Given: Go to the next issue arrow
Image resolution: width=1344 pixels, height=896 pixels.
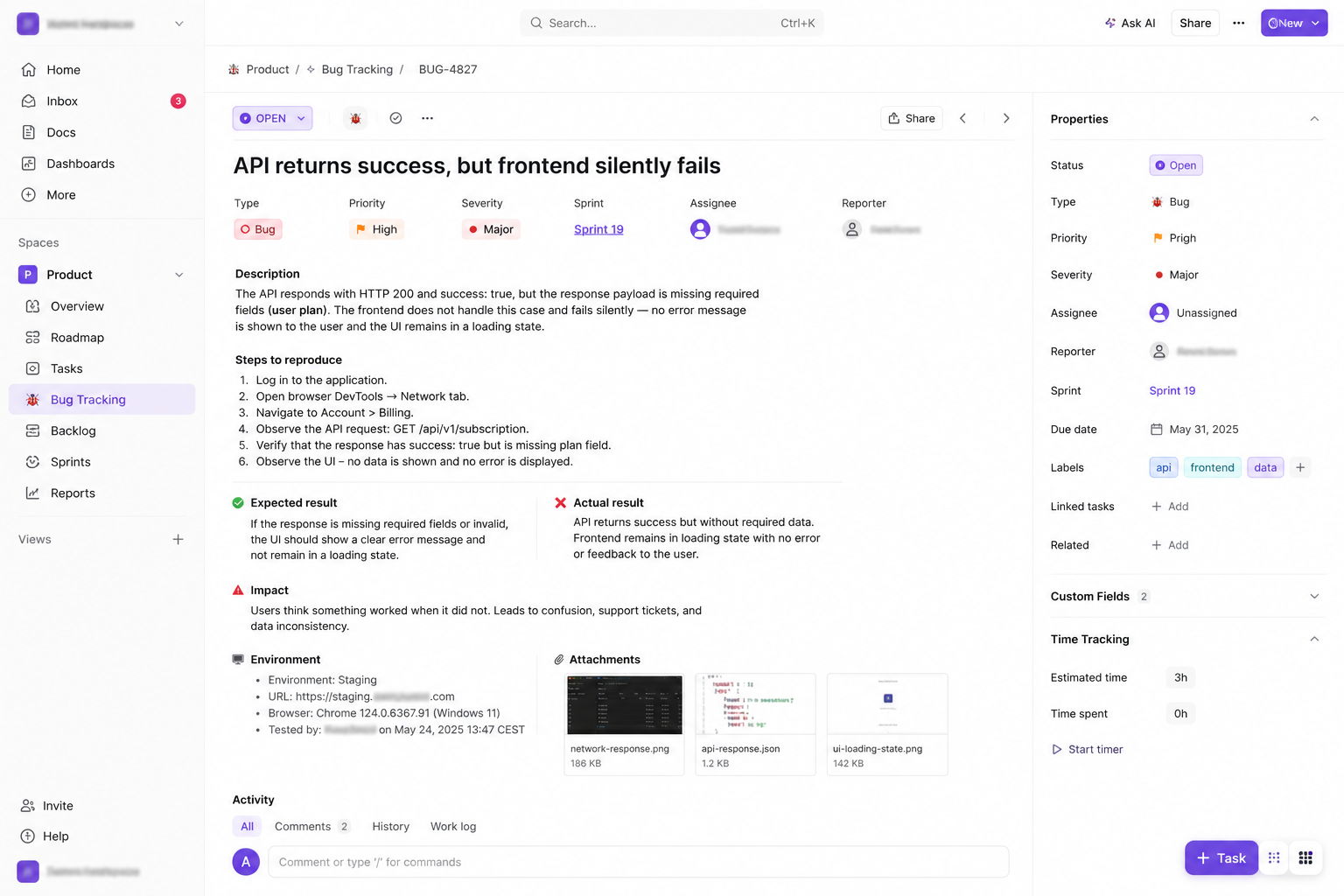Looking at the screenshot, I should 1006,118.
